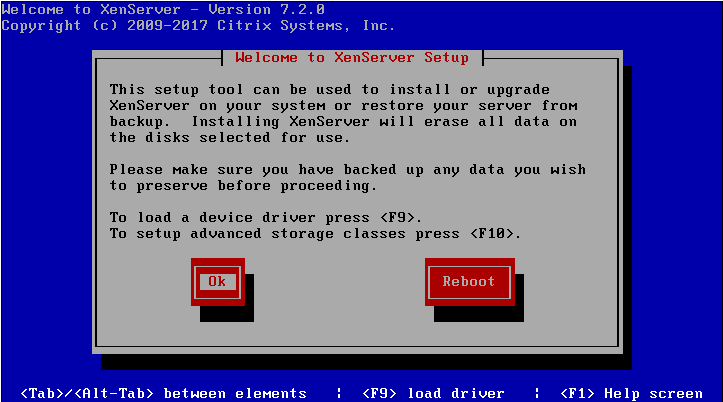Click the Citrix Systems copyright line
Screen dimensions: 723x402
[198, 25]
